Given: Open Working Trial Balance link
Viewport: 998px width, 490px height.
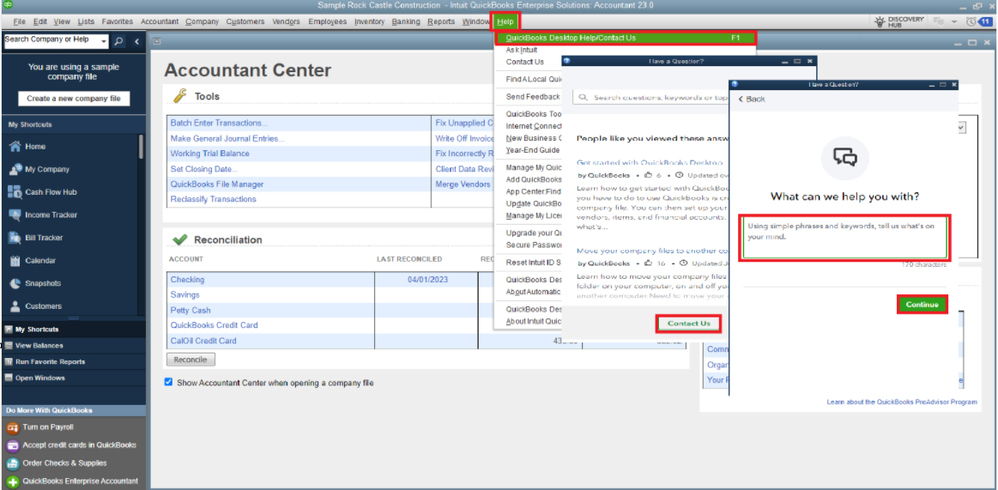Looking at the screenshot, I should (x=209, y=153).
